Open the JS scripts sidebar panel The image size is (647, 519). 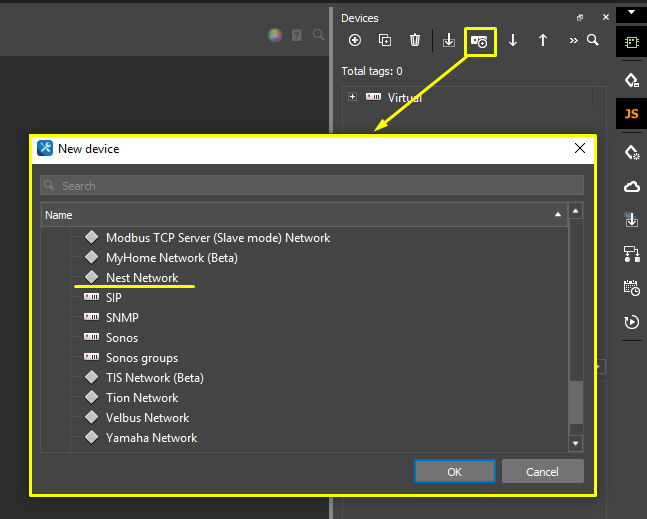[631, 114]
